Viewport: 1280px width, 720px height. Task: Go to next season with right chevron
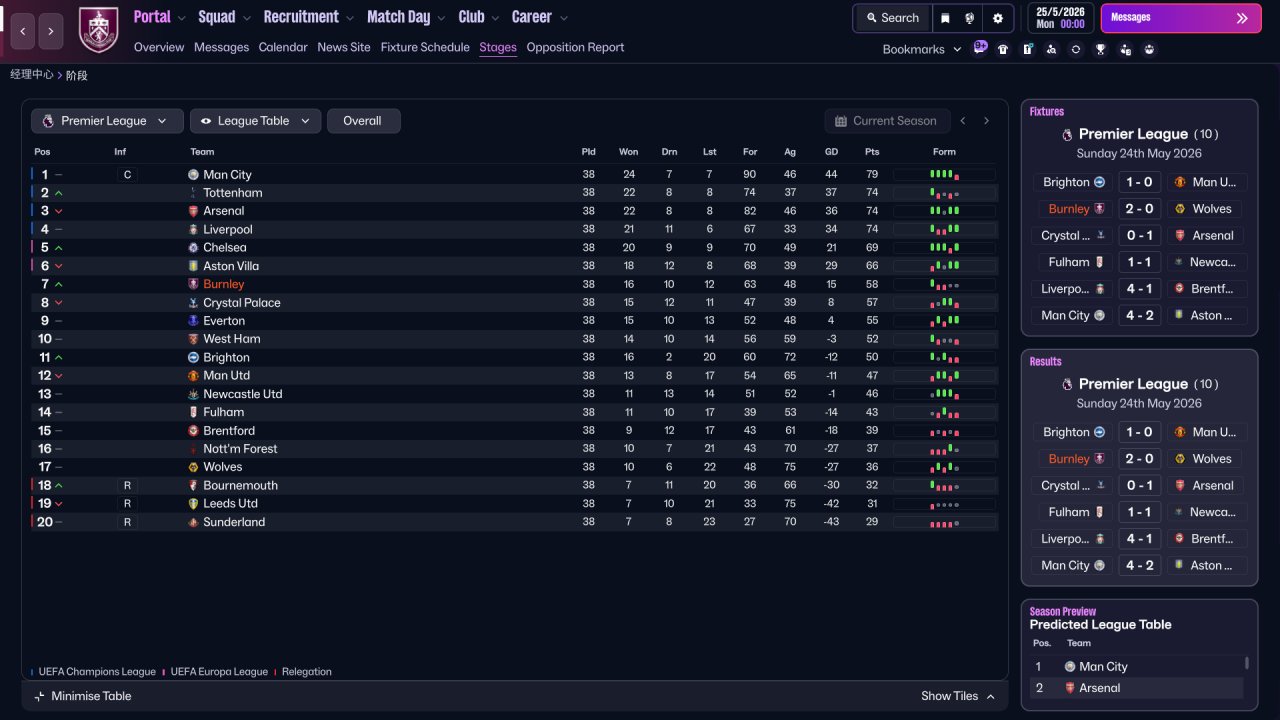tap(986, 121)
